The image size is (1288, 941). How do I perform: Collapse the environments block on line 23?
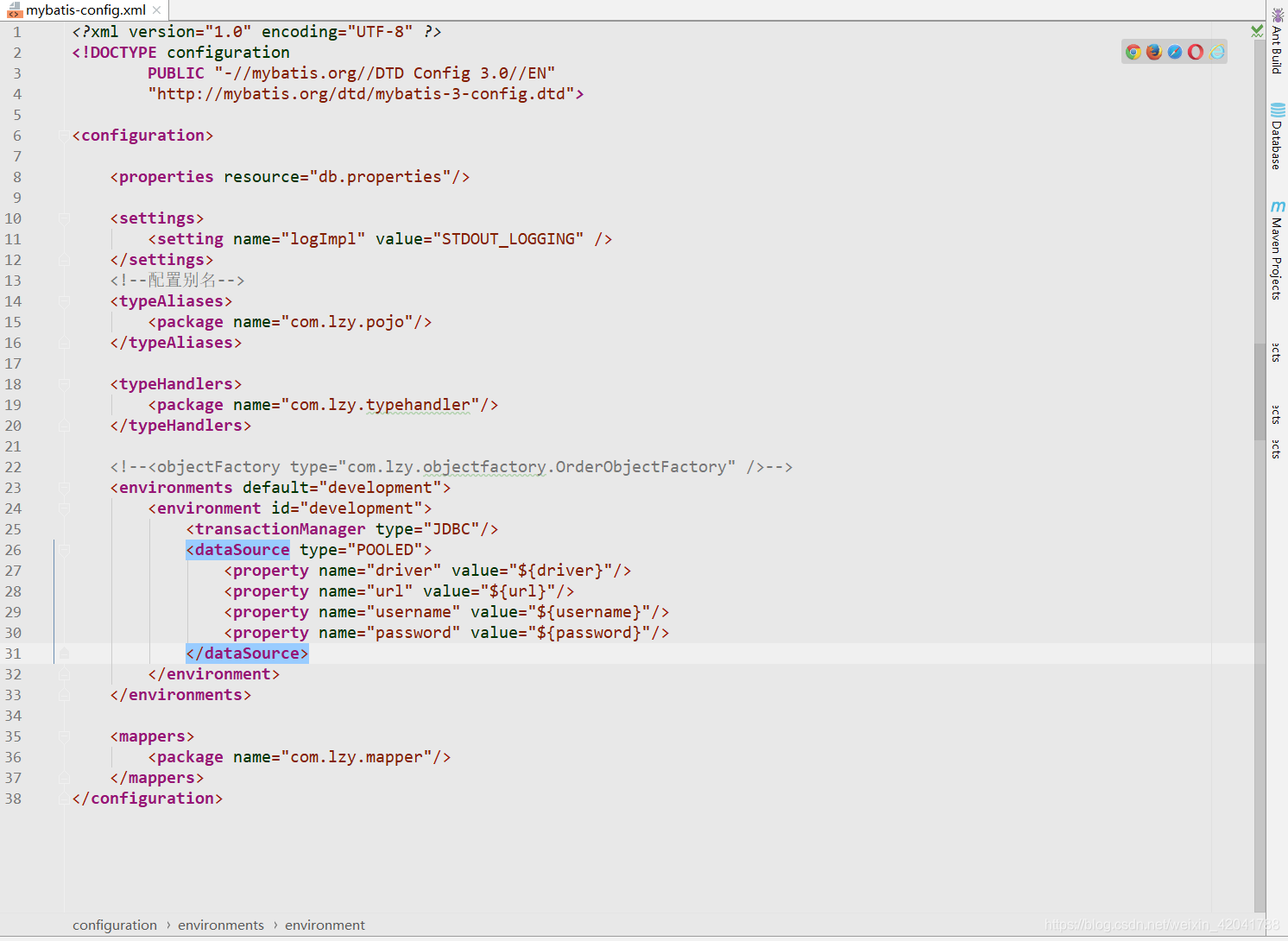64,488
